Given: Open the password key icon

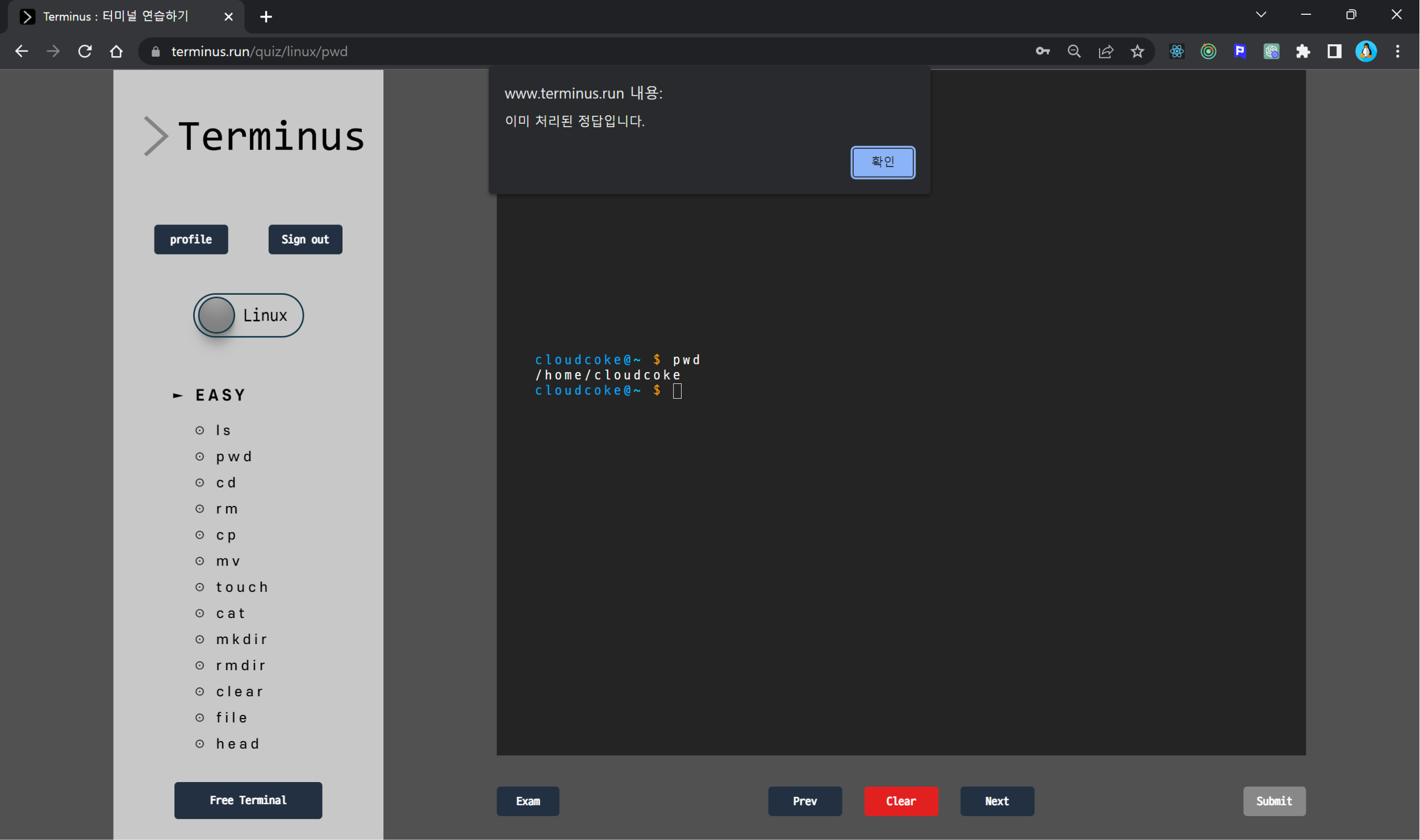Looking at the screenshot, I should pos(1042,52).
